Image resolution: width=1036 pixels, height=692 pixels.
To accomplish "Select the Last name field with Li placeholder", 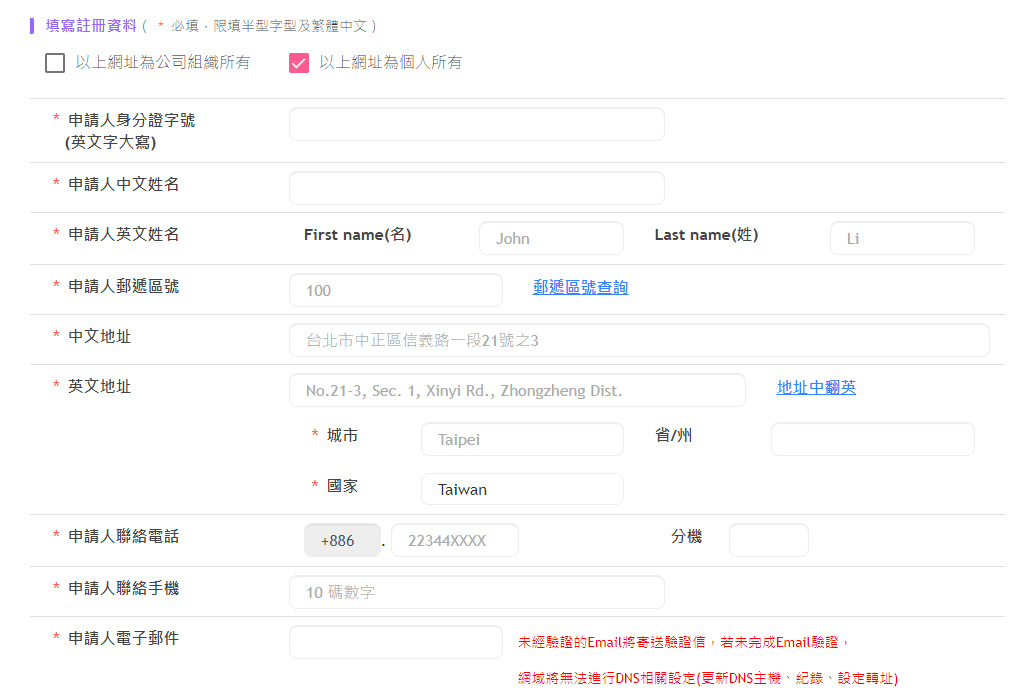I will tap(902, 239).
